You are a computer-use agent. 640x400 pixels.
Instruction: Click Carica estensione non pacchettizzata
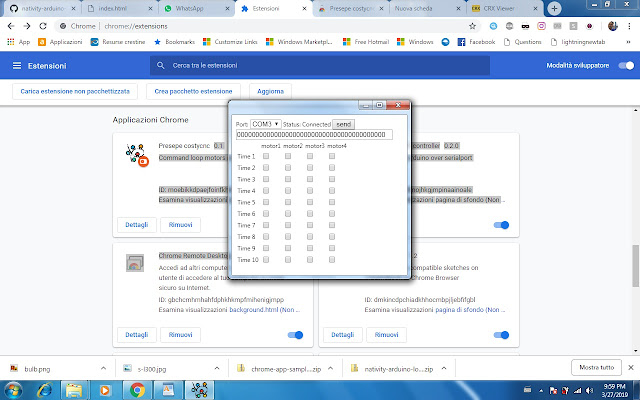(75, 91)
